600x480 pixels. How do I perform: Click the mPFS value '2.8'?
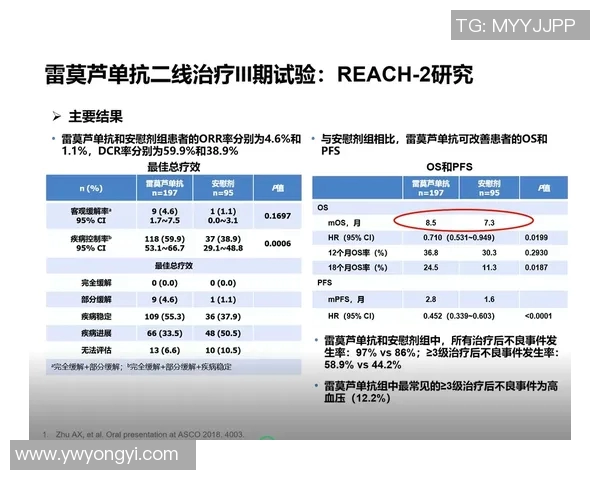tap(430, 299)
